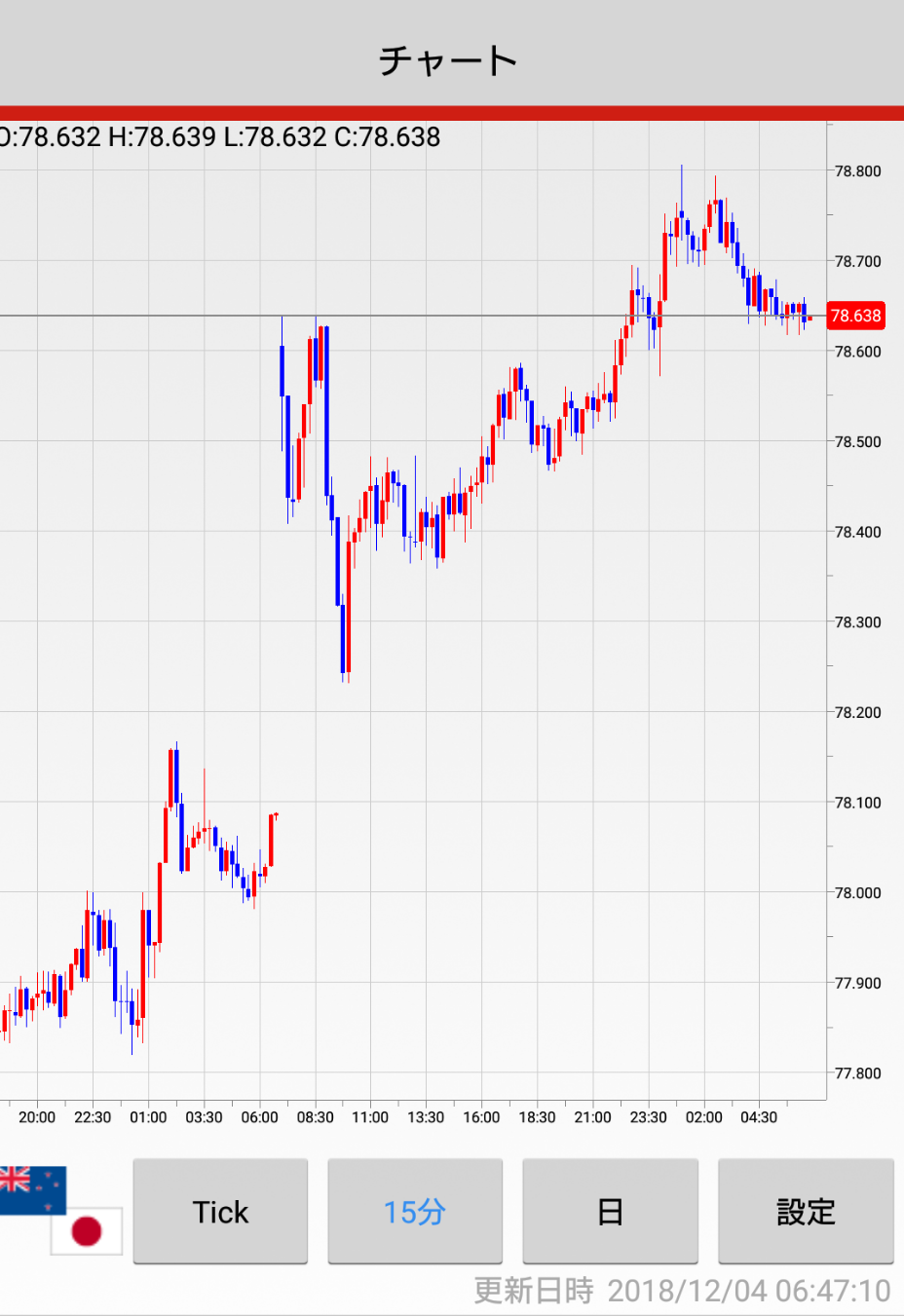Tap the チャート header title

pyautogui.click(x=448, y=60)
